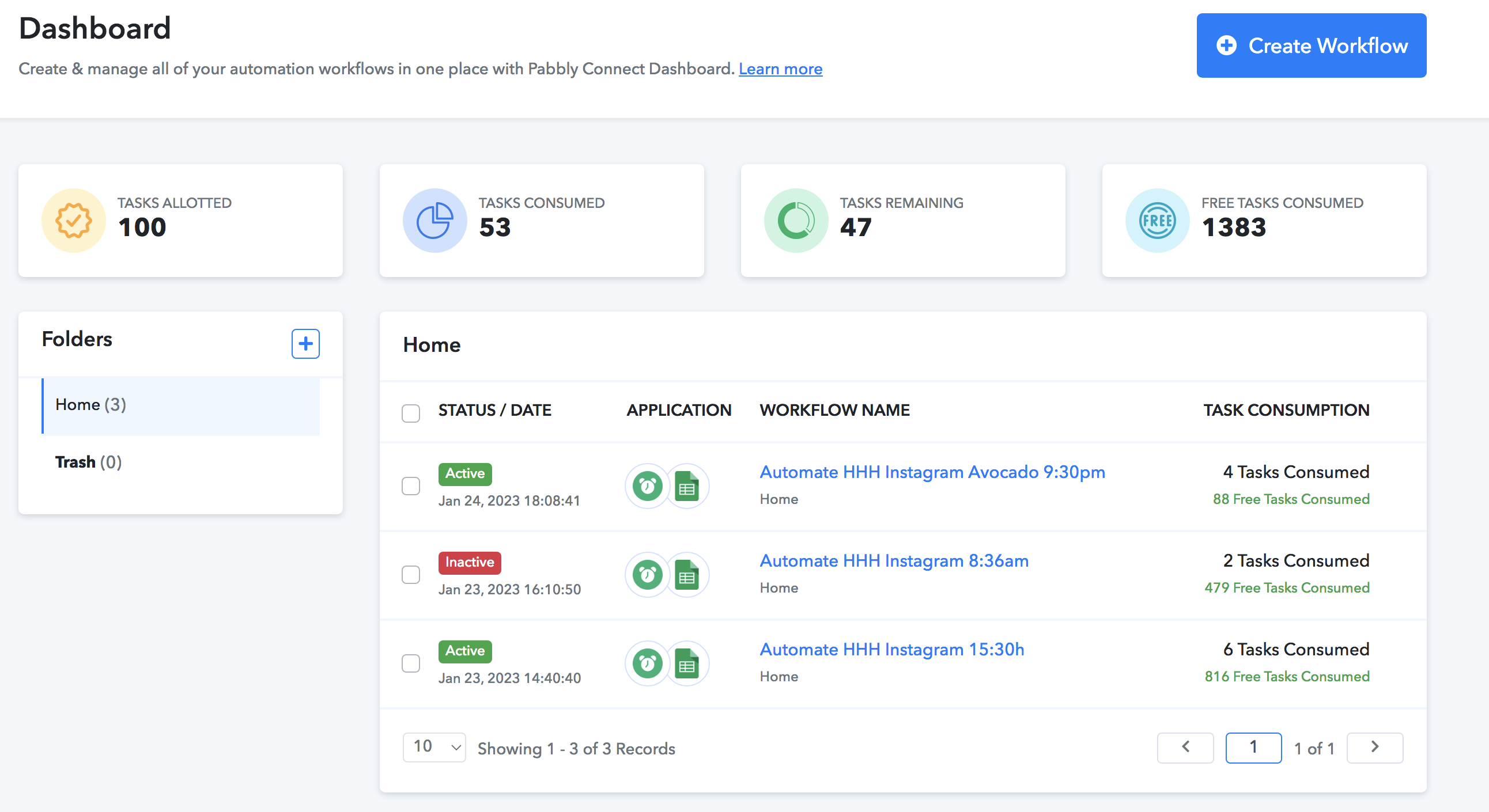Select checkbox for the Inactive 8:36am workflow
Screen dimensions: 1489x812
411,575
